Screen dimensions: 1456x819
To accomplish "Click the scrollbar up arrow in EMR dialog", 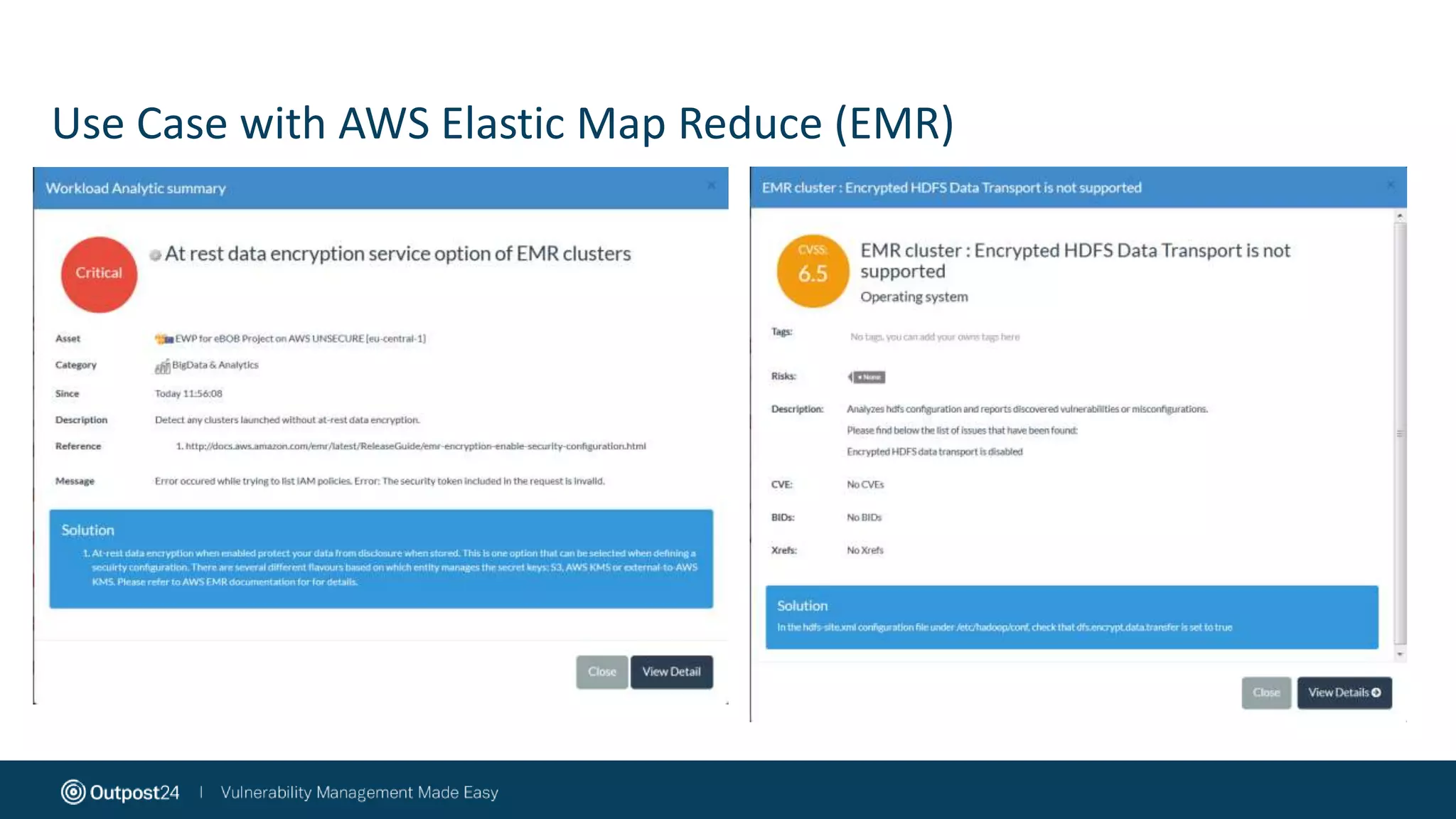I will pyautogui.click(x=1400, y=215).
